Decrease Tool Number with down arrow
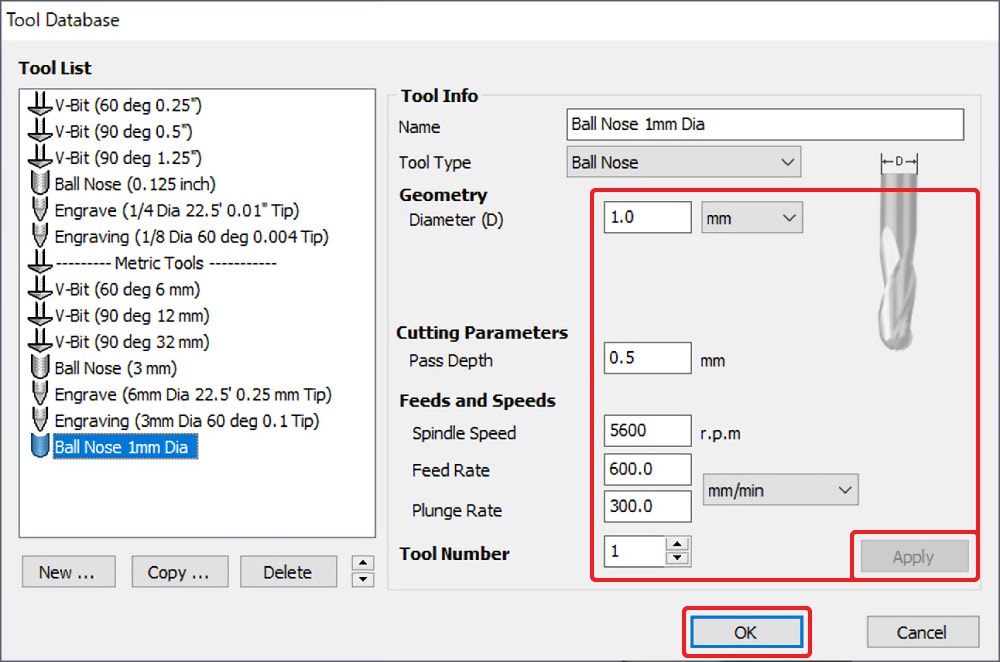Screen dimensions: 1000x662 (x=678, y=557)
